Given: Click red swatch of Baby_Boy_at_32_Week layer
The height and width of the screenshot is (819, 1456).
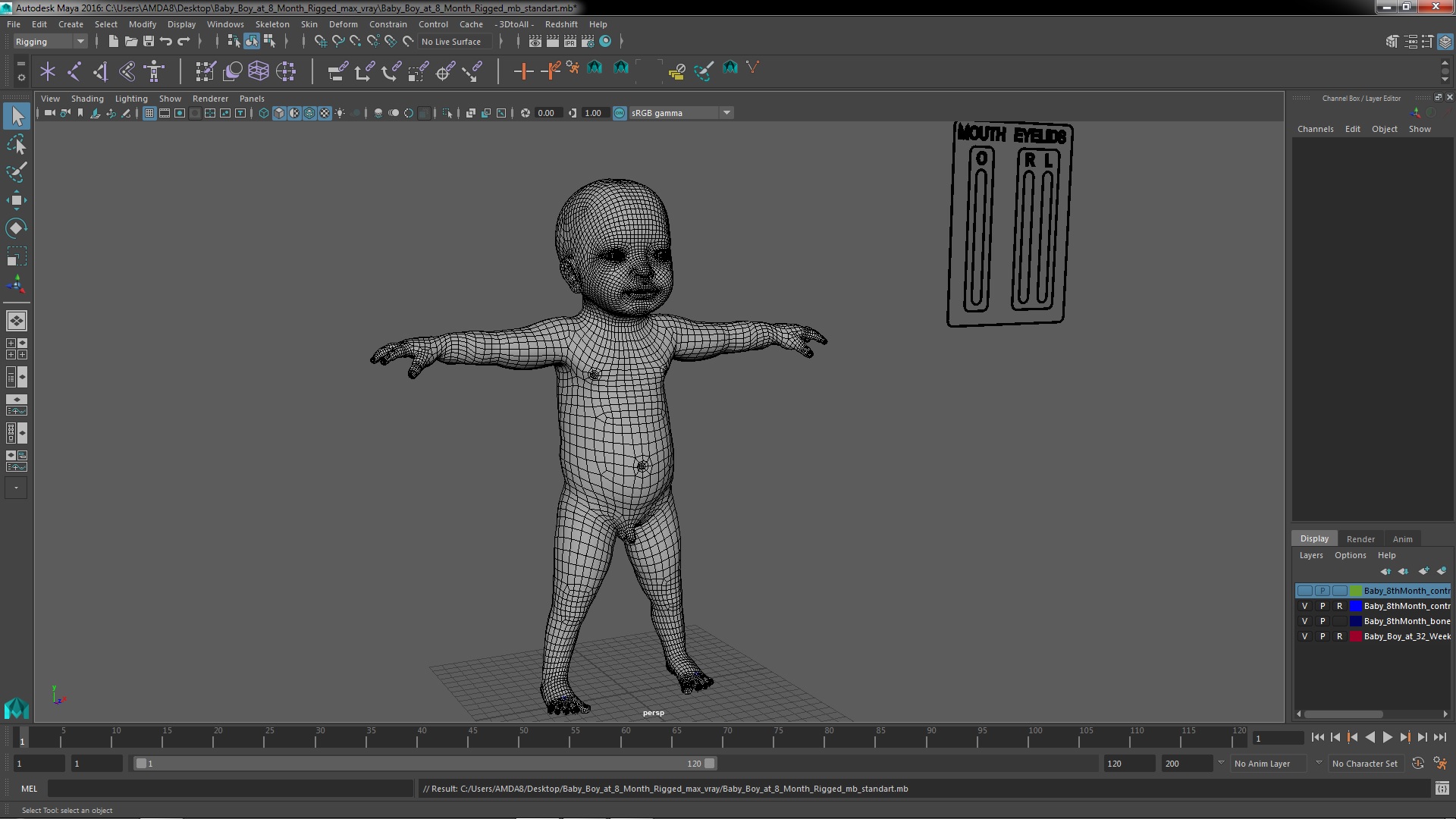Looking at the screenshot, I should pyautogui.click(x=1355, y=636).
